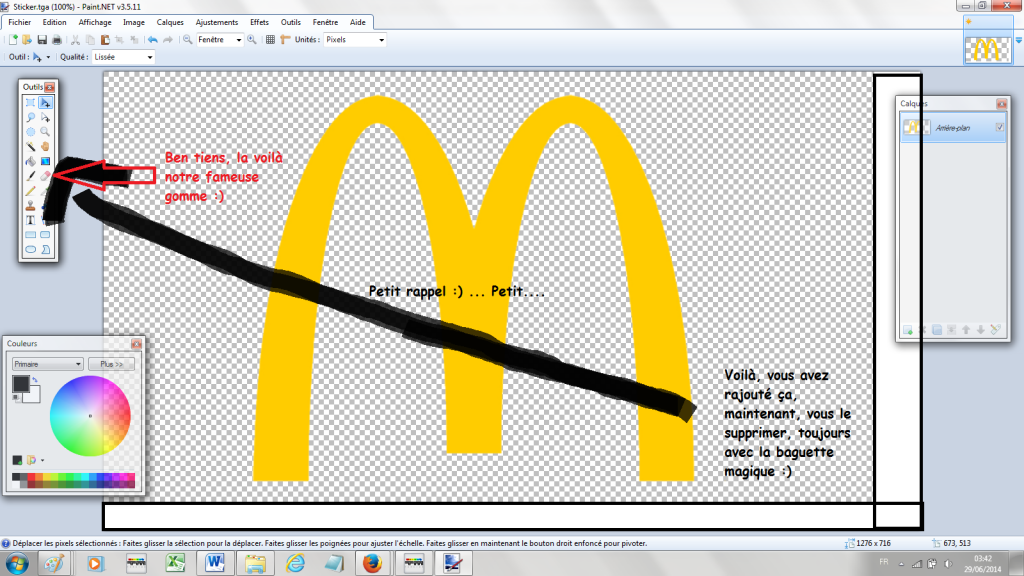The width and height of the screenshot is (1024, 576).
Task: Close the Outils tool window
Action: pos(50,87)
